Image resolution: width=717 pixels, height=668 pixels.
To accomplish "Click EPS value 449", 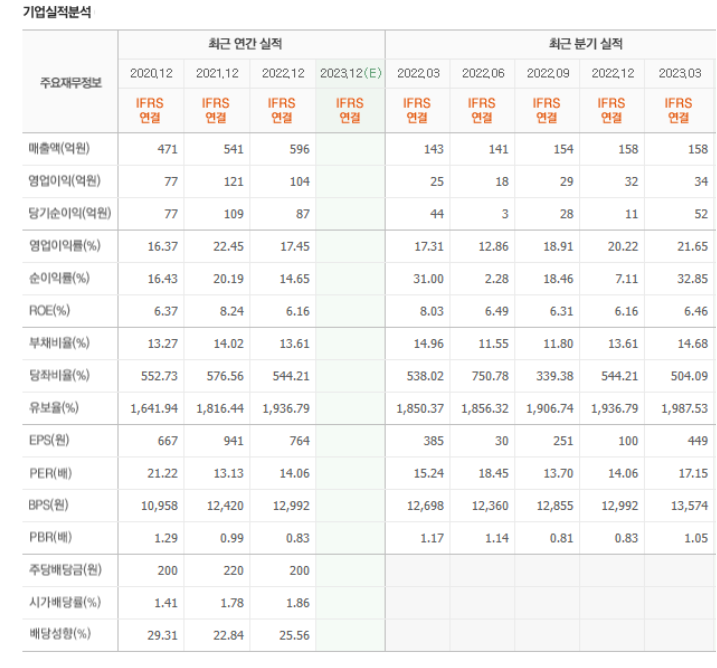I will click(697, 441).
